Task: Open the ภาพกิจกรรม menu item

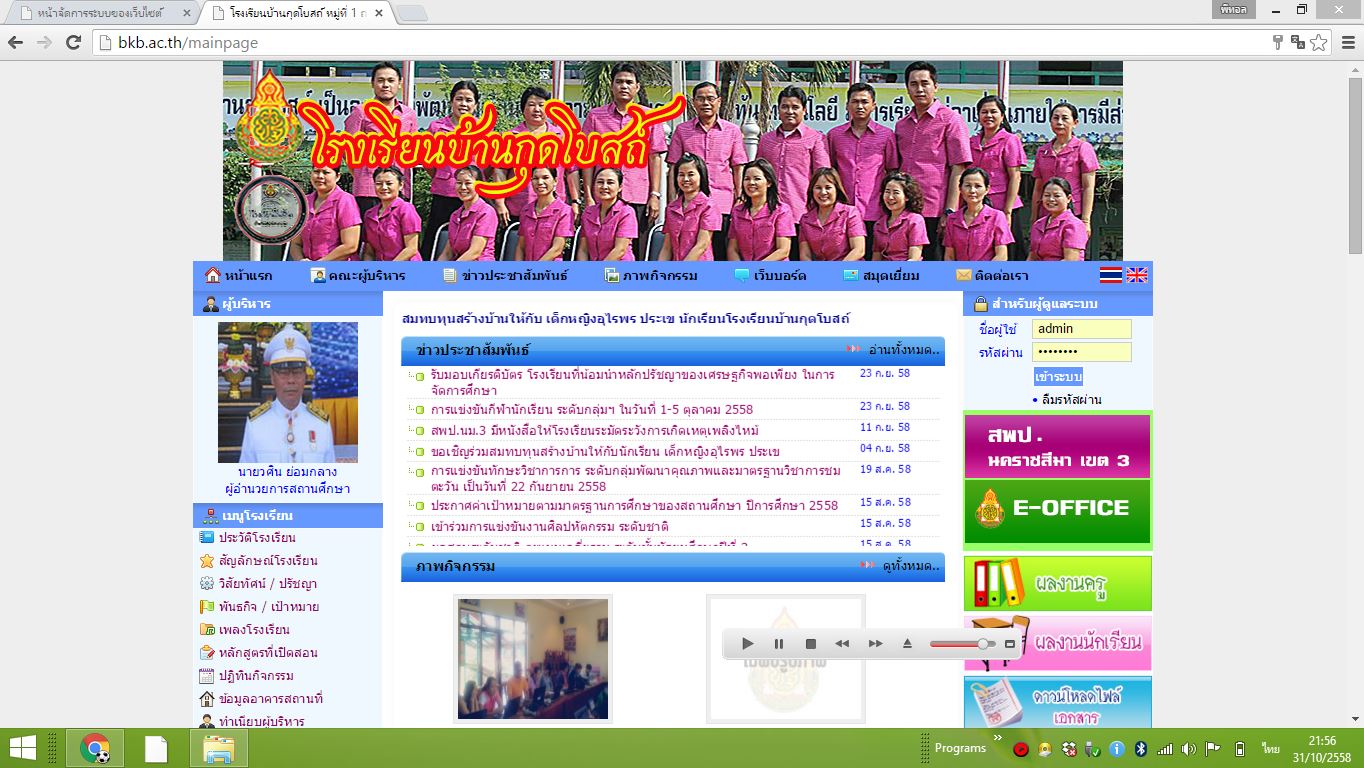Action: tap(651, 275)
